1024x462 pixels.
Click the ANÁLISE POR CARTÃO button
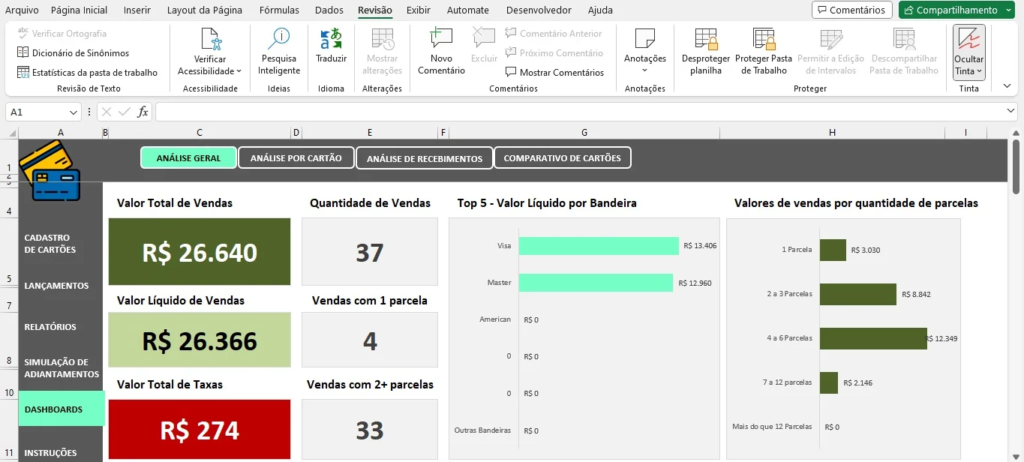[x=296, y=158]
